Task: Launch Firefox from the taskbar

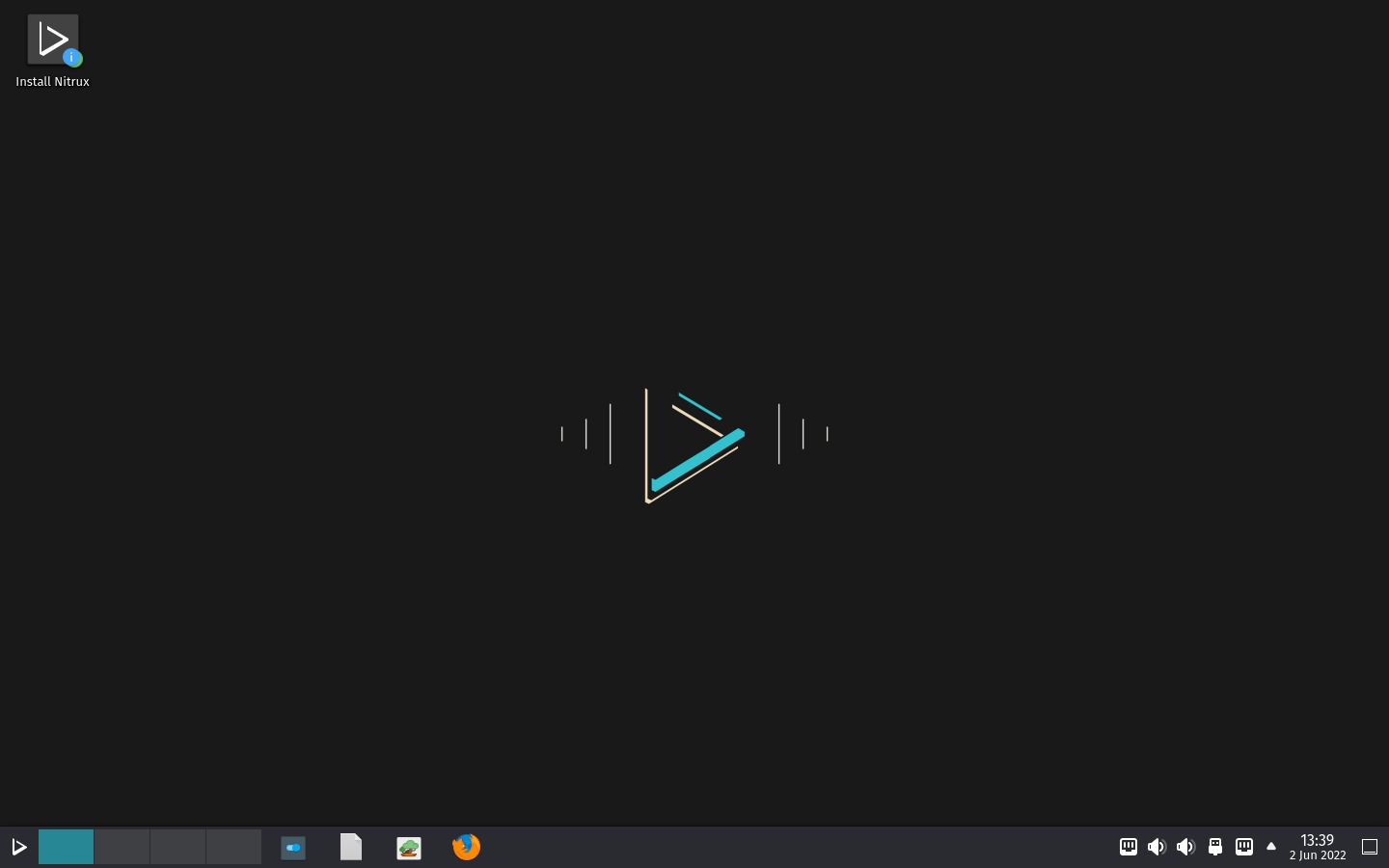Action: point(467,847)
